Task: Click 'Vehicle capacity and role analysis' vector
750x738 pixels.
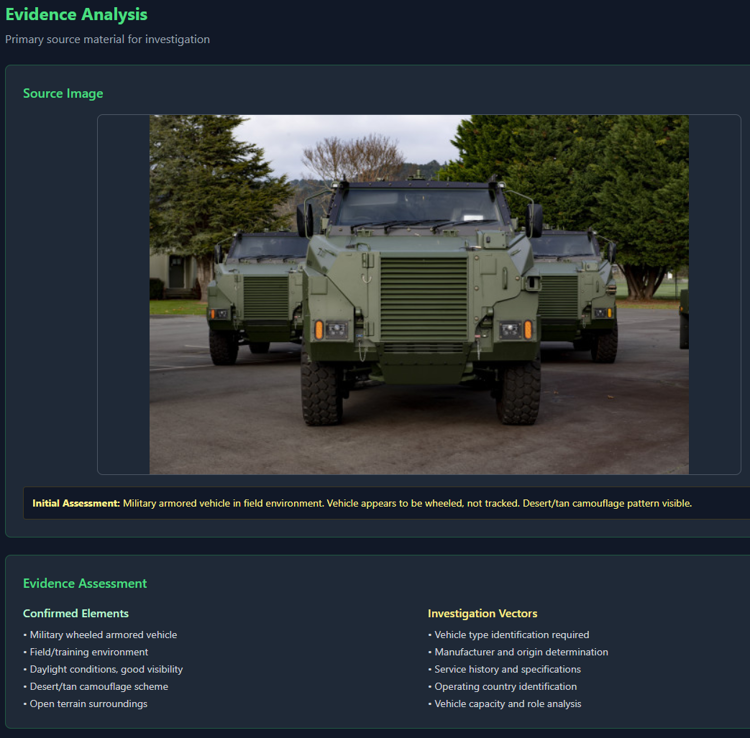Action: (x=507, y=703)
